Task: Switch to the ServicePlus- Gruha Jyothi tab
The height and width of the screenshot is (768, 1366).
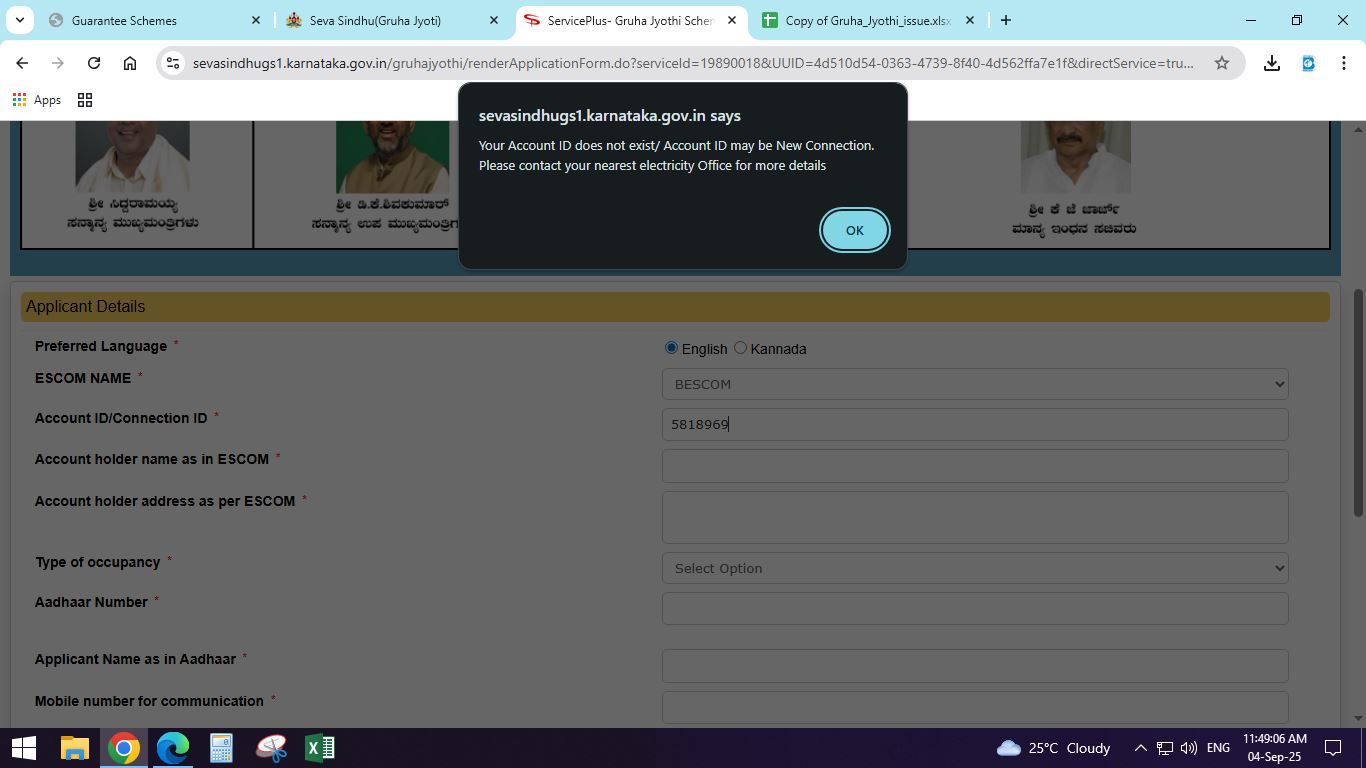Action: pos(630,20)
